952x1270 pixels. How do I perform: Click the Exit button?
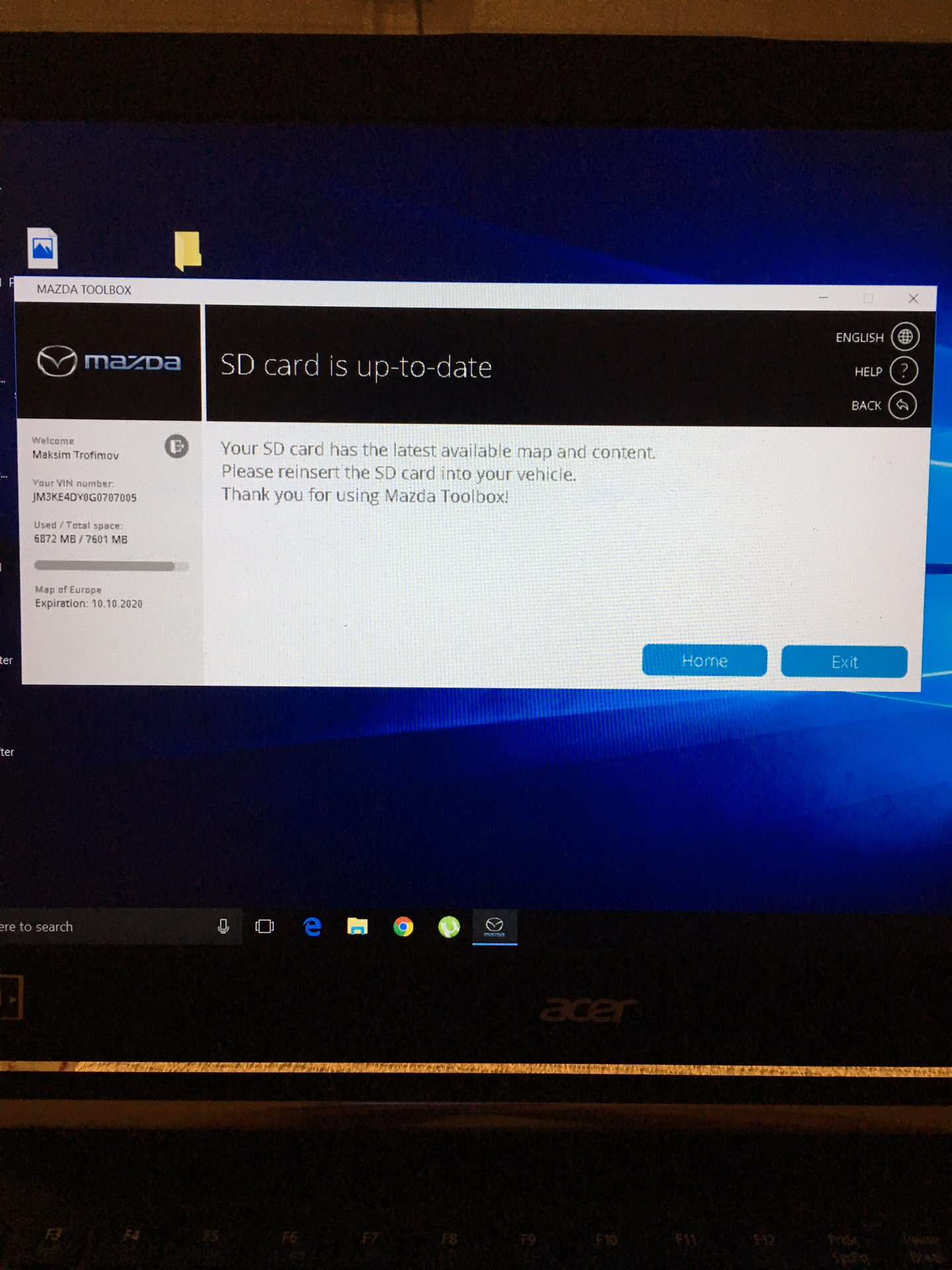(844, 661)
